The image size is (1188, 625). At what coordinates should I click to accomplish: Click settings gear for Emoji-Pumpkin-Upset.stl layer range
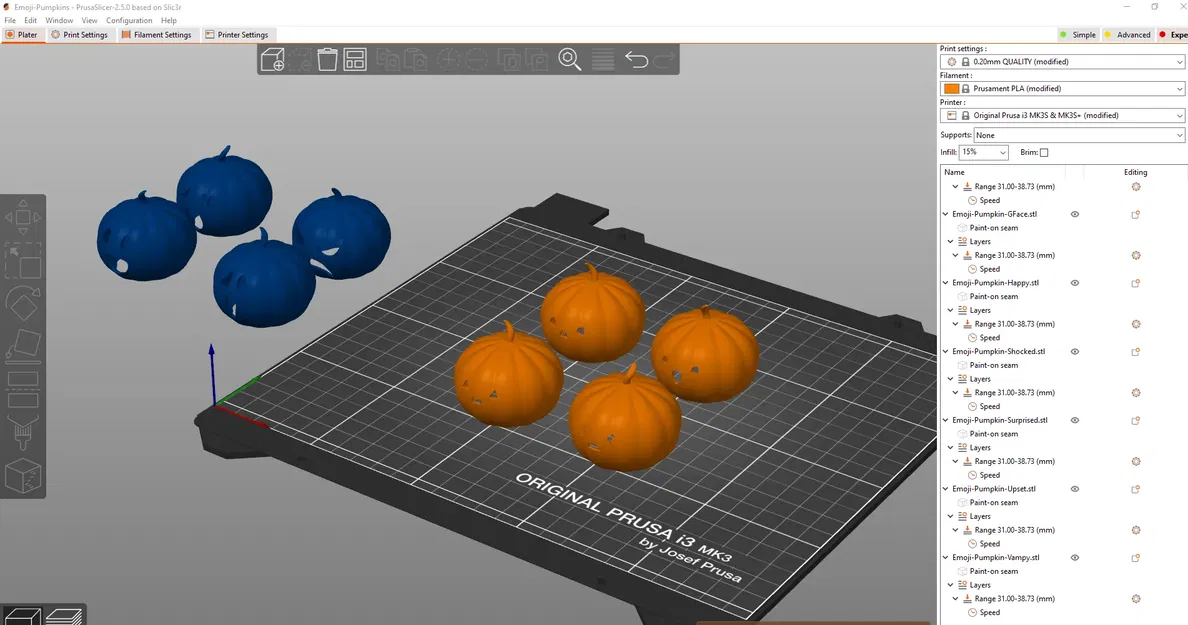(x=1136, y=530)
